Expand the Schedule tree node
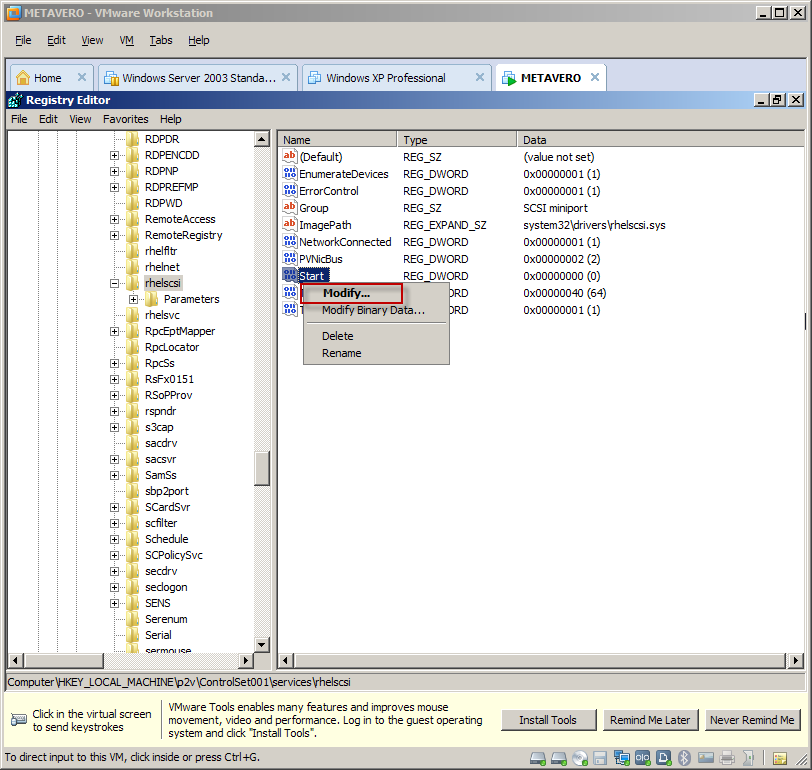Viewport: 812px width, 770px height. pos(114,540)
